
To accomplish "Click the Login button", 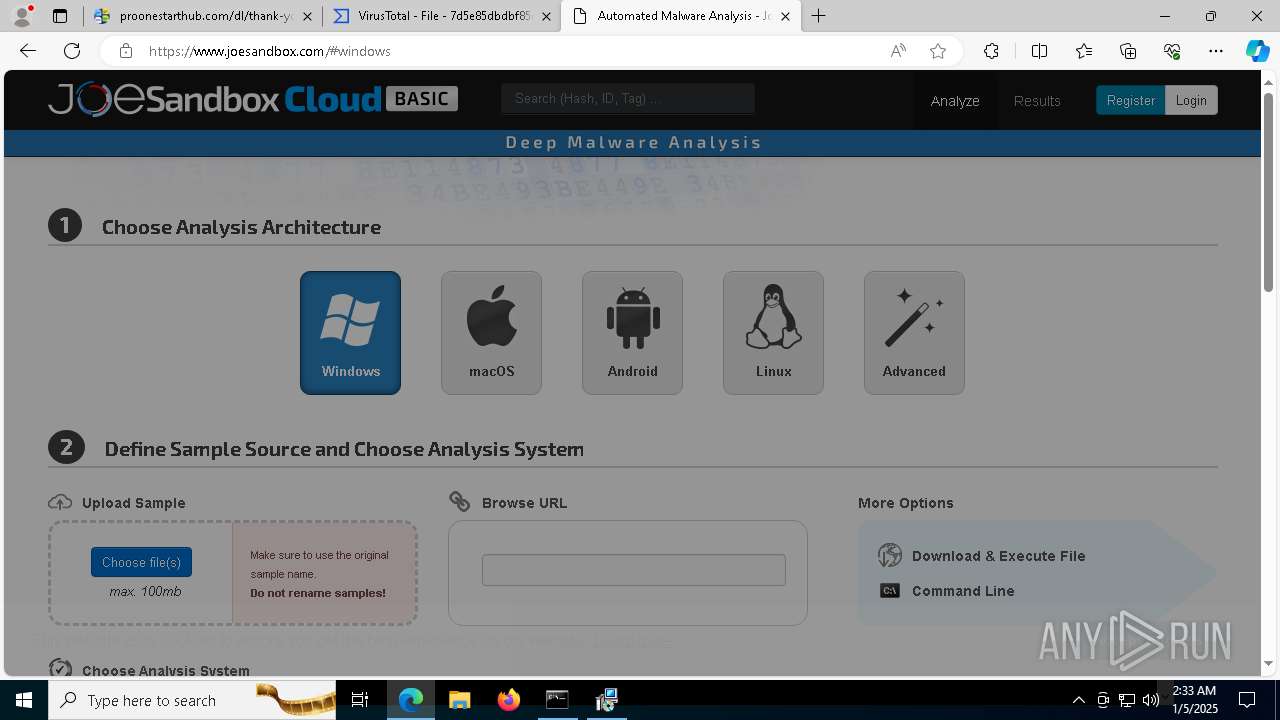I will (1191, 100).
